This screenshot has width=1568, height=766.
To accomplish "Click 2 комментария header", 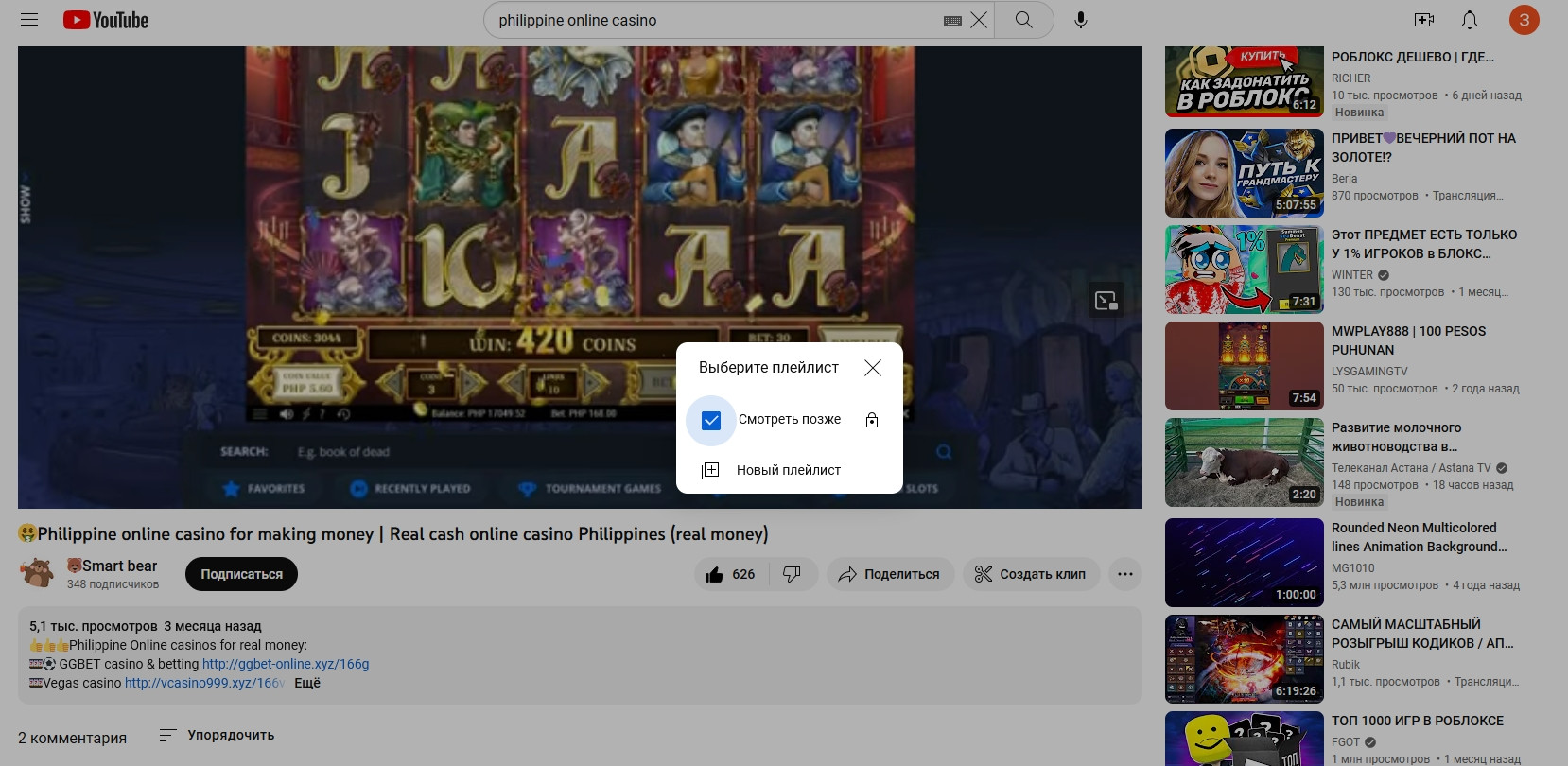I will pyautogui.click(x=72, y=738).
